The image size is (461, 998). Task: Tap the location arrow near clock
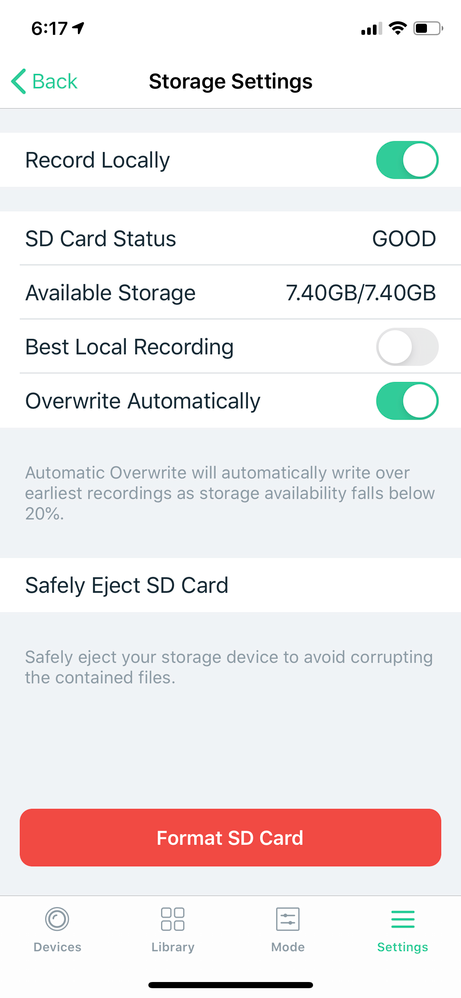click(78, 28)
